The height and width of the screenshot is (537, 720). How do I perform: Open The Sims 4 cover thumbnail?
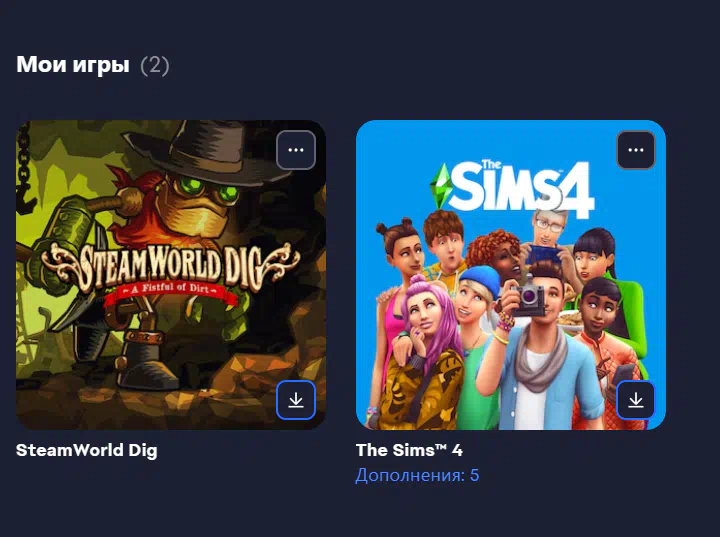coord(511,275)
